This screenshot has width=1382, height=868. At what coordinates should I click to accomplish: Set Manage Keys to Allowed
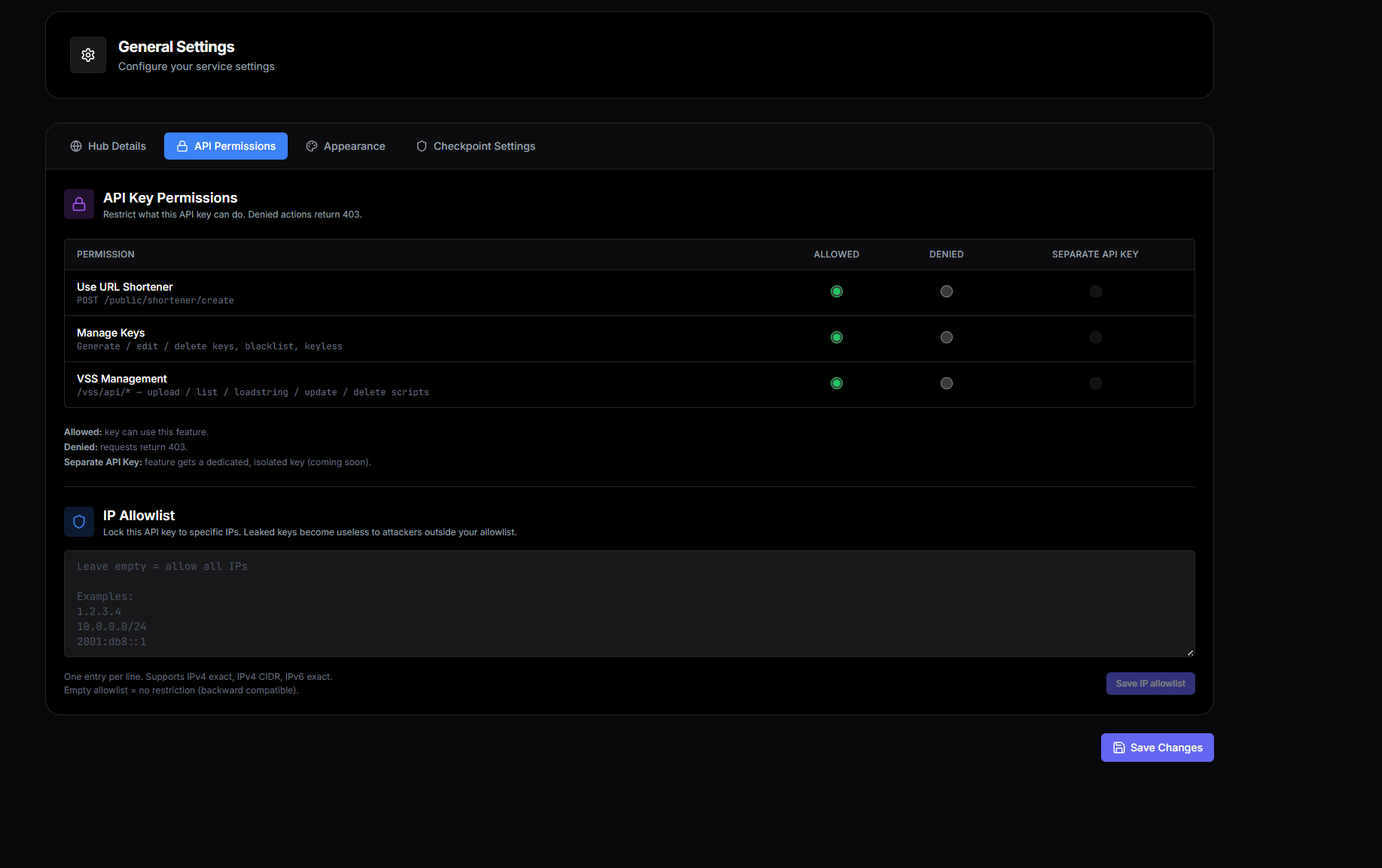(x=837, y=337)
